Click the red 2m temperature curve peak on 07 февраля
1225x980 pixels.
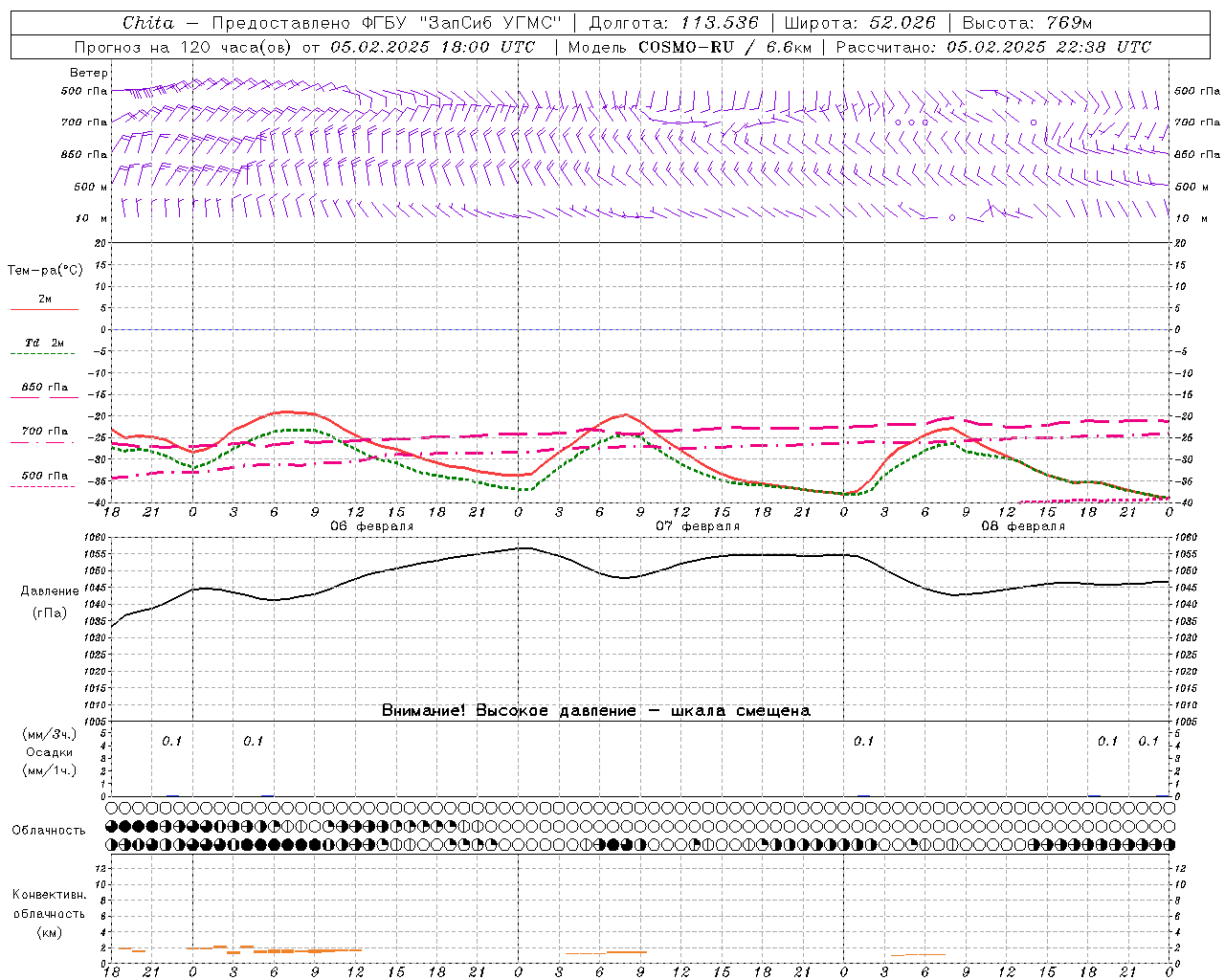click(x=626, y=415)
